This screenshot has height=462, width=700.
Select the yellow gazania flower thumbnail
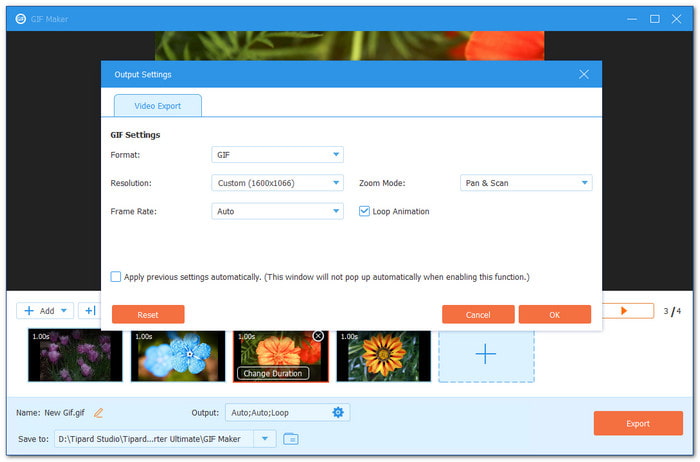point(383,356)
